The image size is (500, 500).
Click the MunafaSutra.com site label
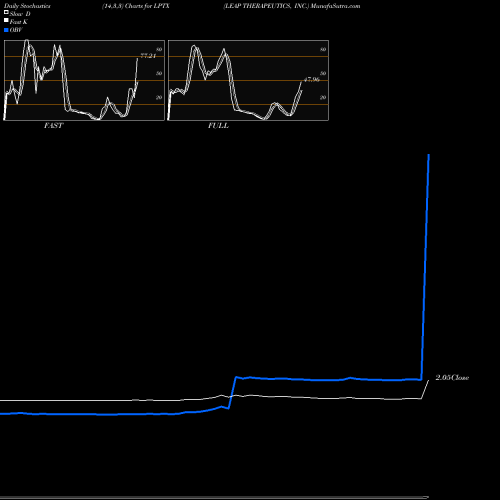tap(335, 6)
